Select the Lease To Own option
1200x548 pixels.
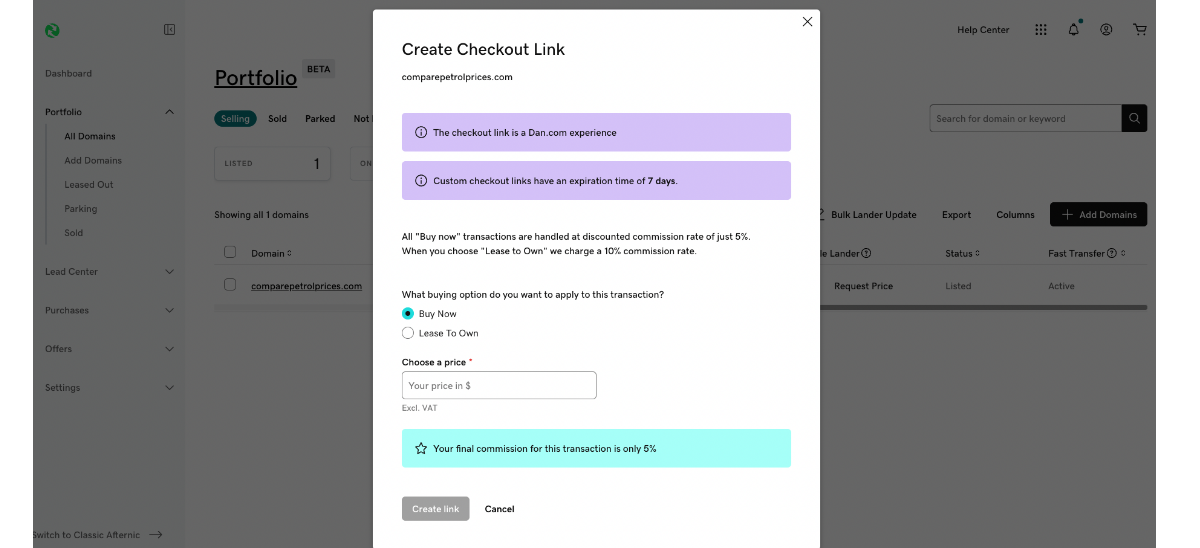click(x=408, y=333)
